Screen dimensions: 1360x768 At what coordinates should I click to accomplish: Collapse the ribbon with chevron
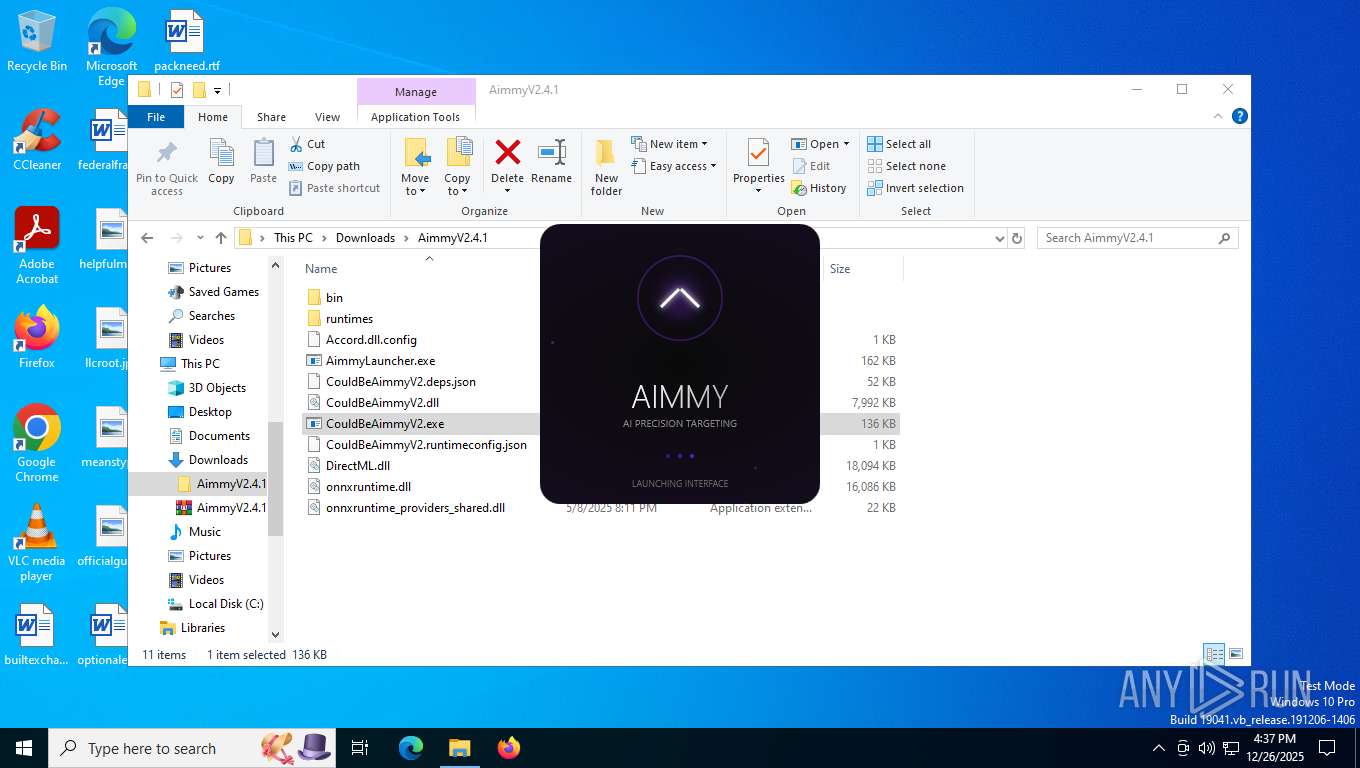pyautogui.click(x=1219, y=116)
